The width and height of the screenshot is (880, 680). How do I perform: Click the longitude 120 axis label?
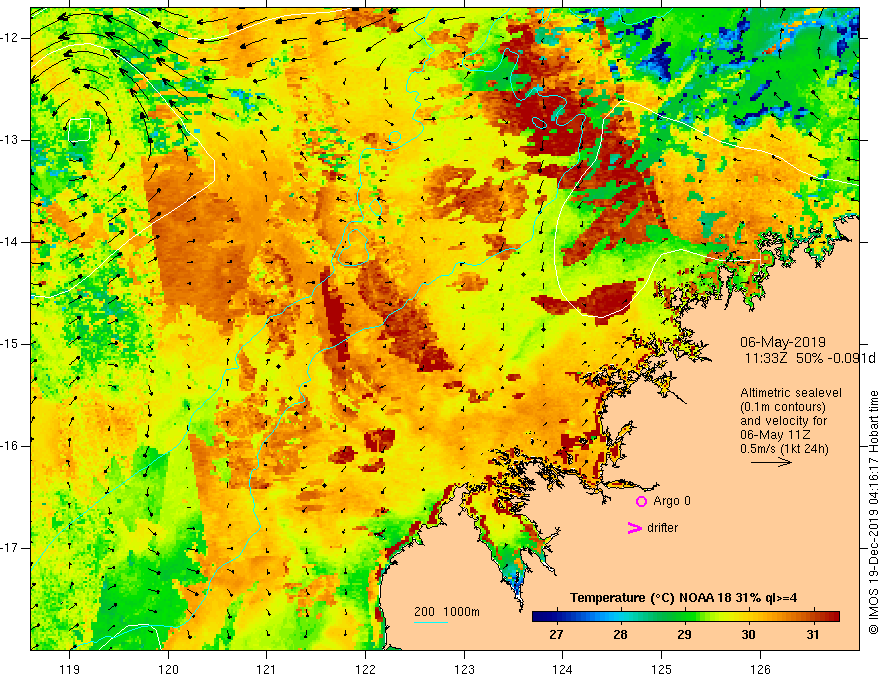pos(168,669)
